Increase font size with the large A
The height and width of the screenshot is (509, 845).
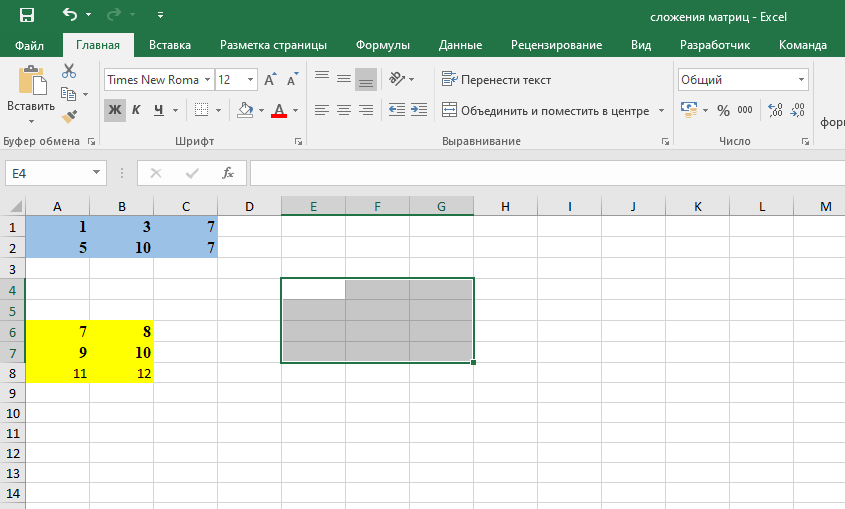(x=271, y=80)
